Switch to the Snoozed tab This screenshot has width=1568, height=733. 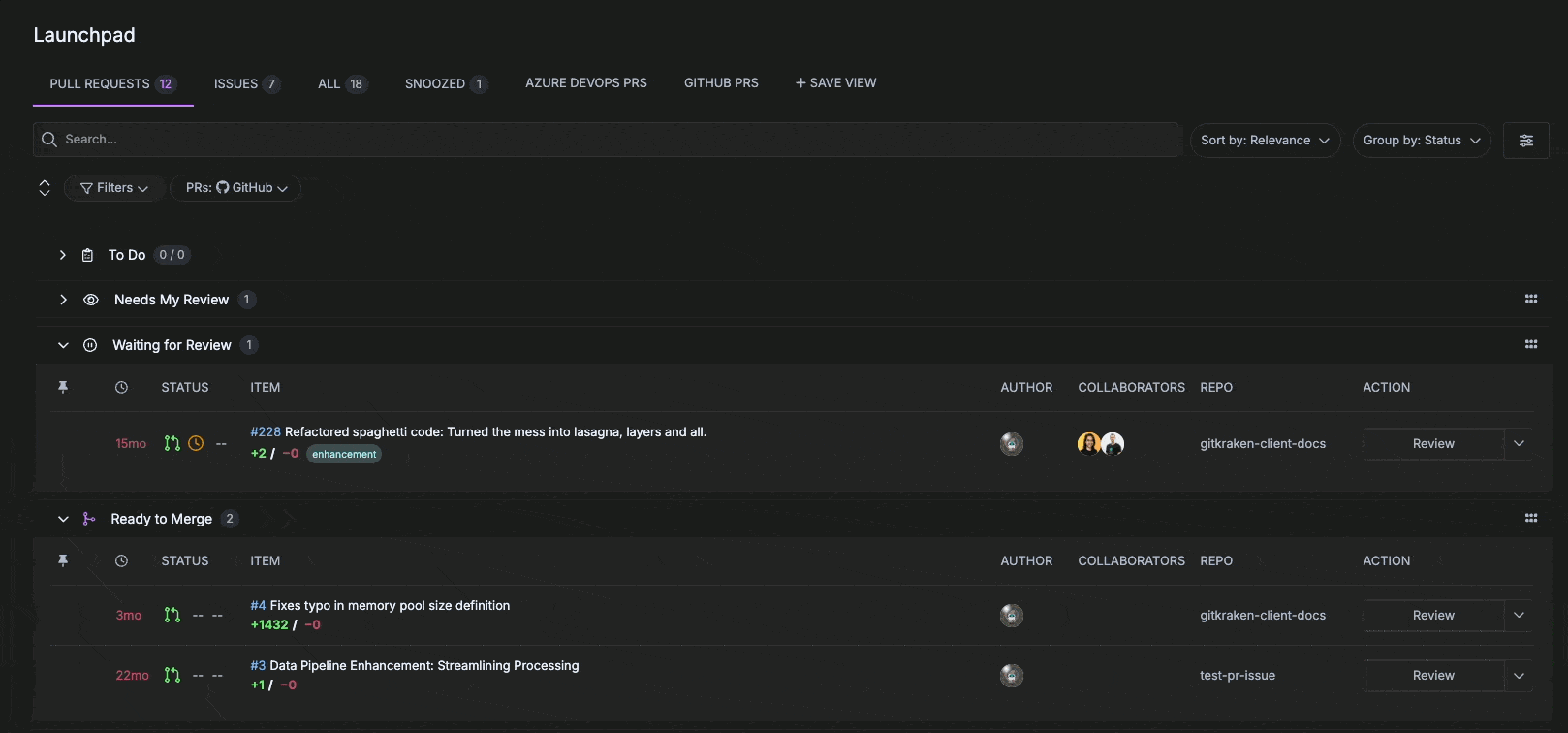pyautogui.click(x=445, y=83)
